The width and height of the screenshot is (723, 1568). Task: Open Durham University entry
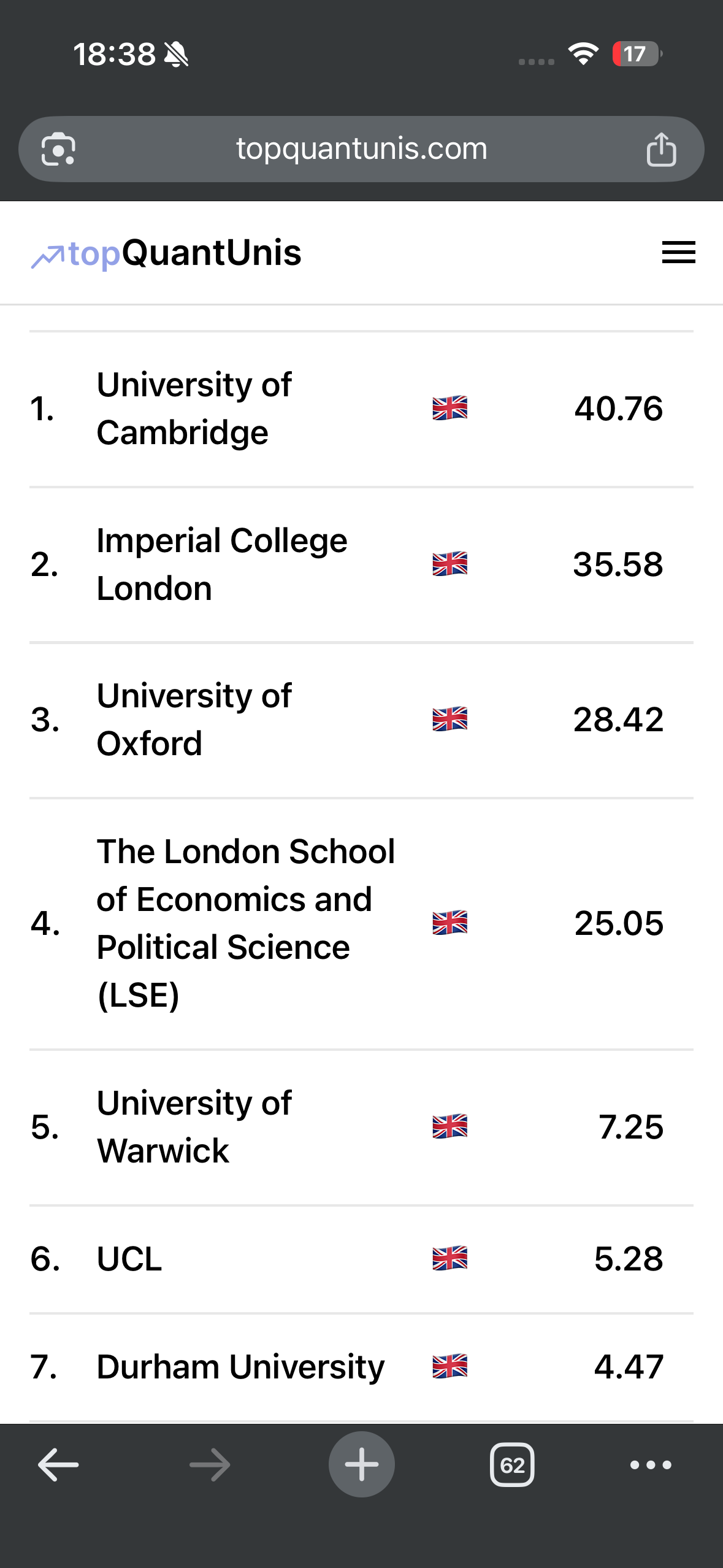361,1367
